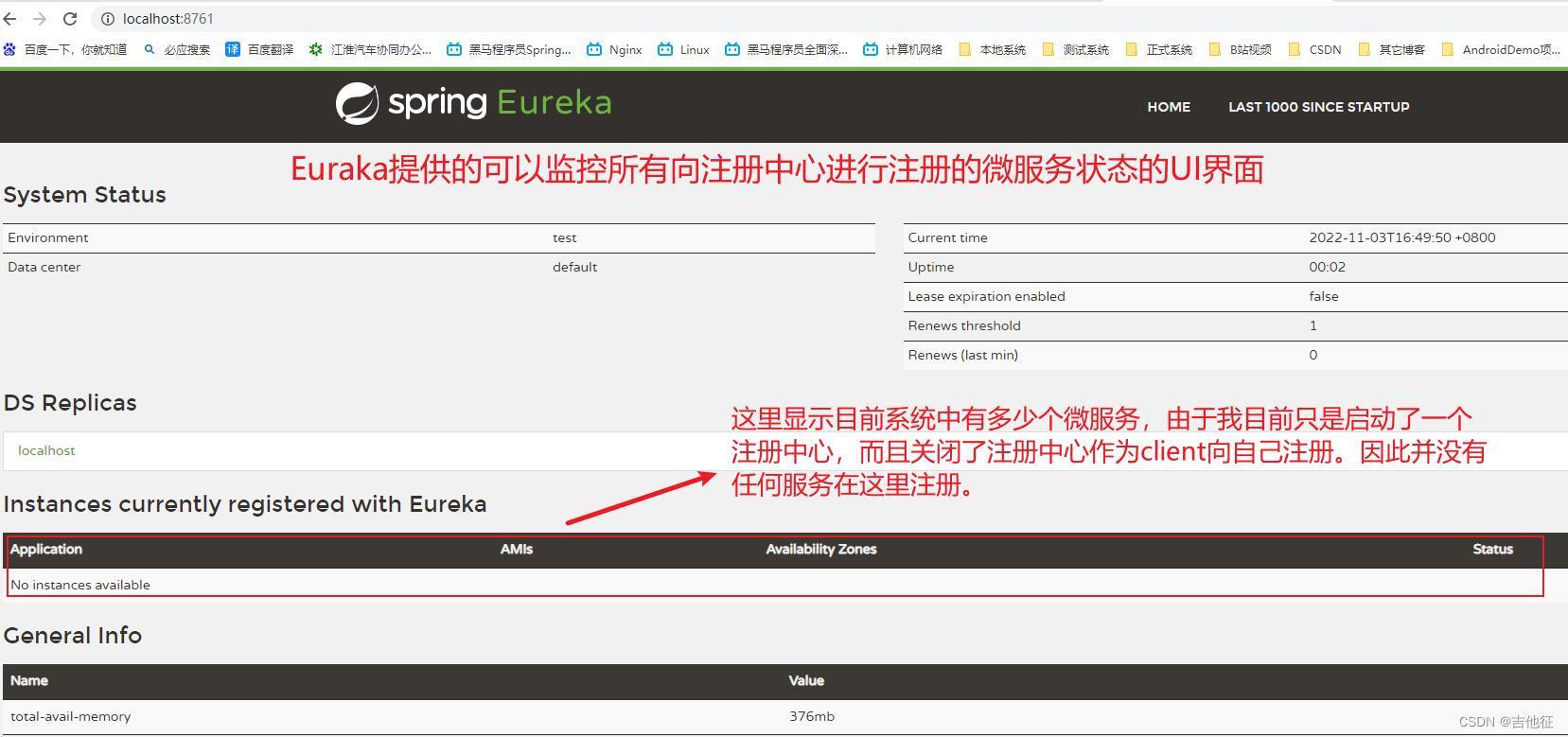Image resolution: width=1568 pixels, height=737 pixels.
Task: Select the data center value 'default'
Action: pos(575,267)
